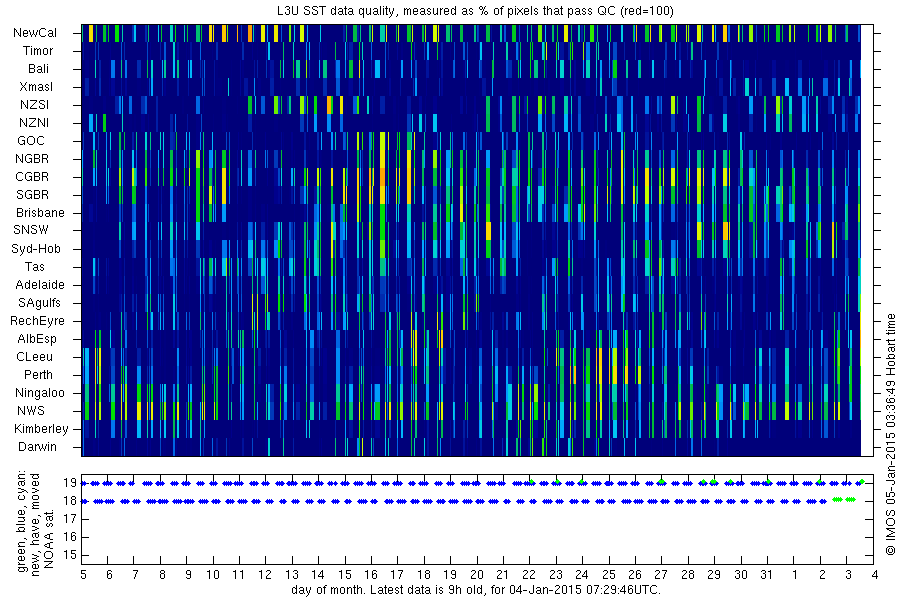The height and width of the screenshot is (600, 900).
Task: Select the NWS row label
Action: pyautogui.click(x=31, y=411)
